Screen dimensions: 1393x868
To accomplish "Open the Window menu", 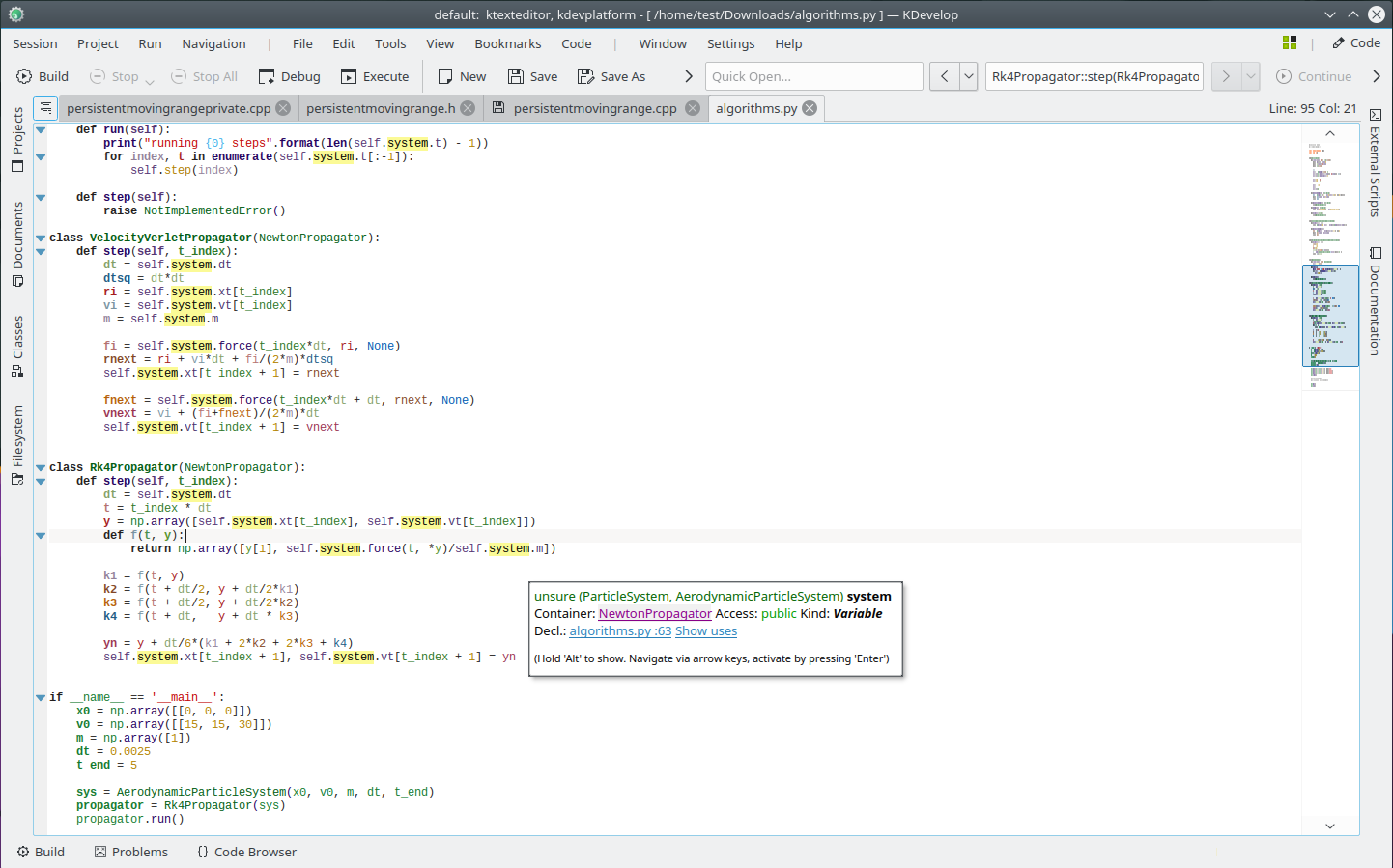I will [663, 43].
